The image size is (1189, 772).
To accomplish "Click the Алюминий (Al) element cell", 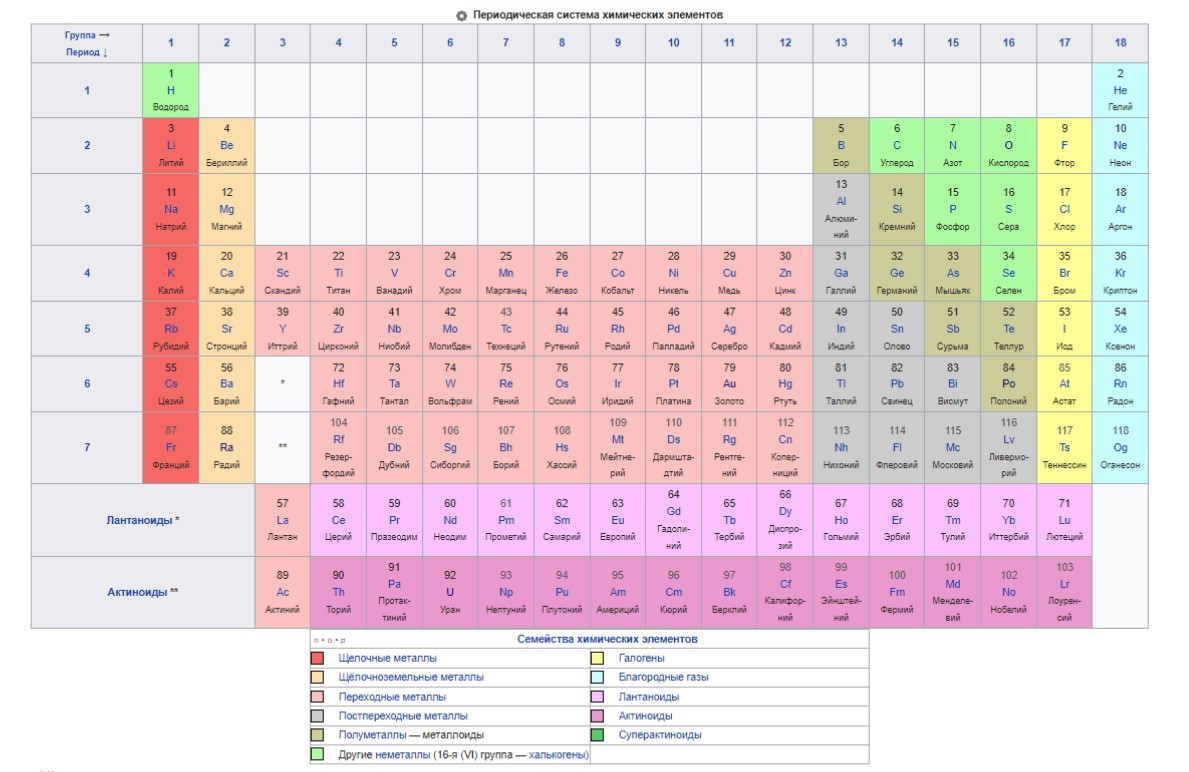I will tap(841, 209).
